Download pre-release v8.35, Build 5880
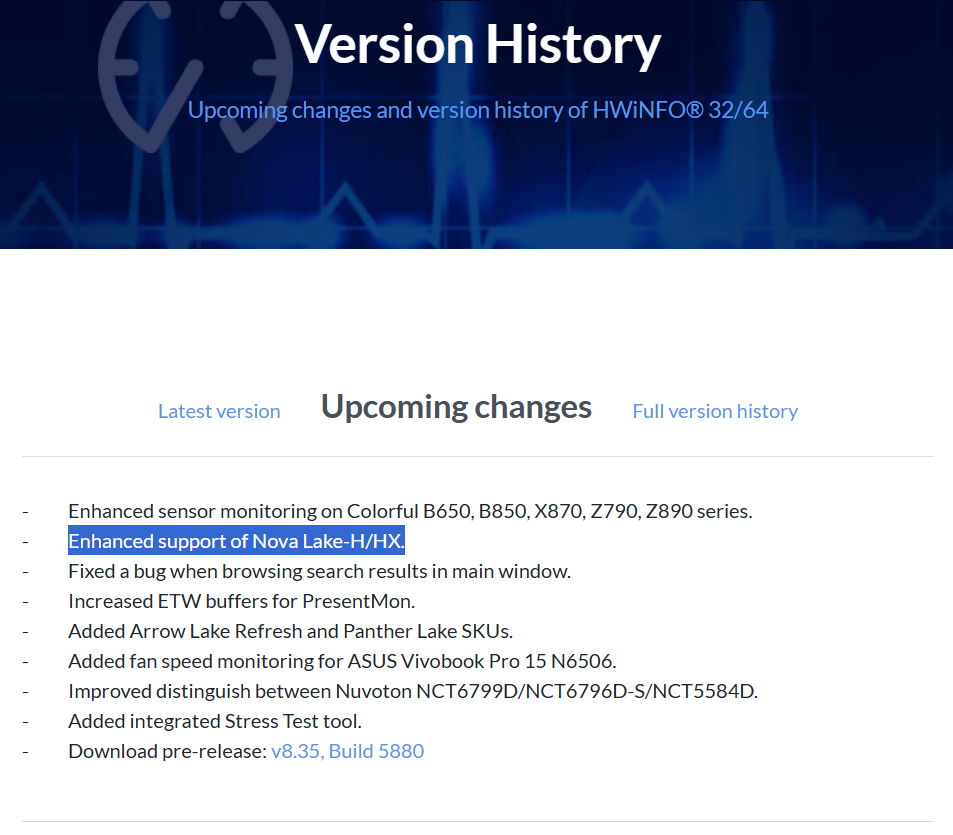 pos(347,751)
